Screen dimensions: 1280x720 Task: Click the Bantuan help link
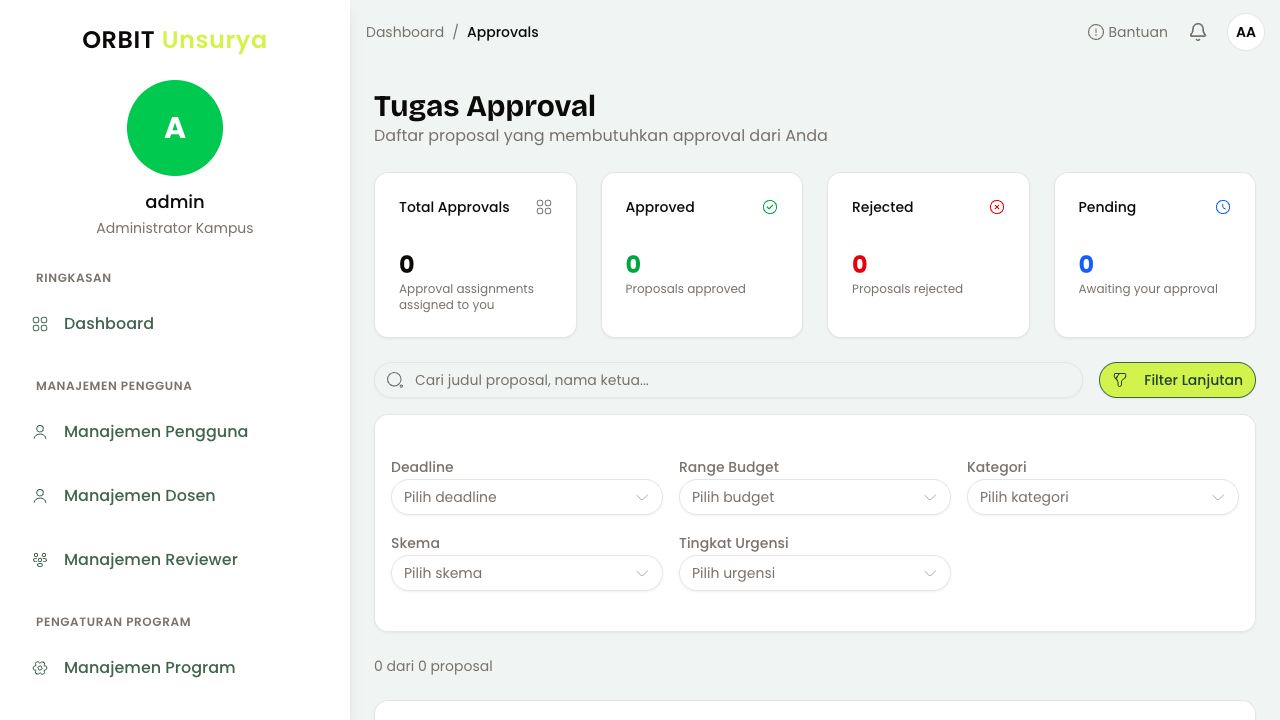[1128, 32]
